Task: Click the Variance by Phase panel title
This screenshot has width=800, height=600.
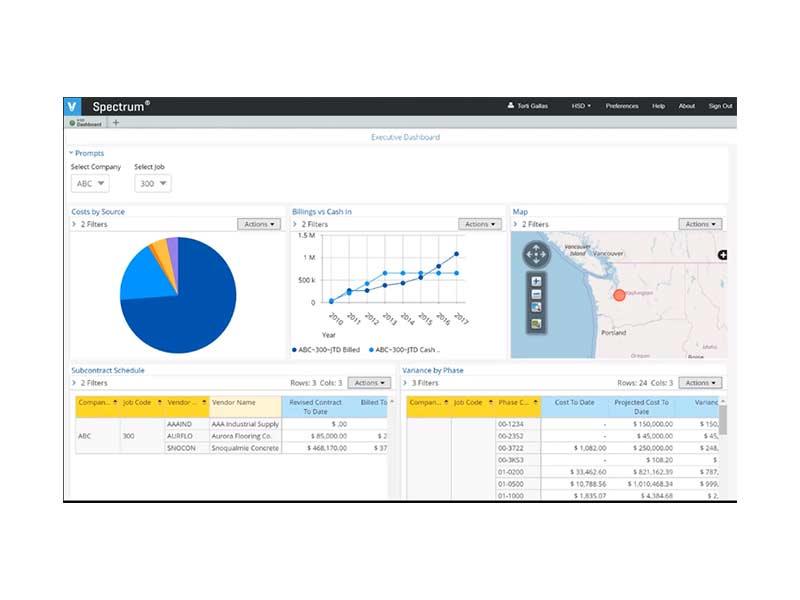Action: coord(433,370)
